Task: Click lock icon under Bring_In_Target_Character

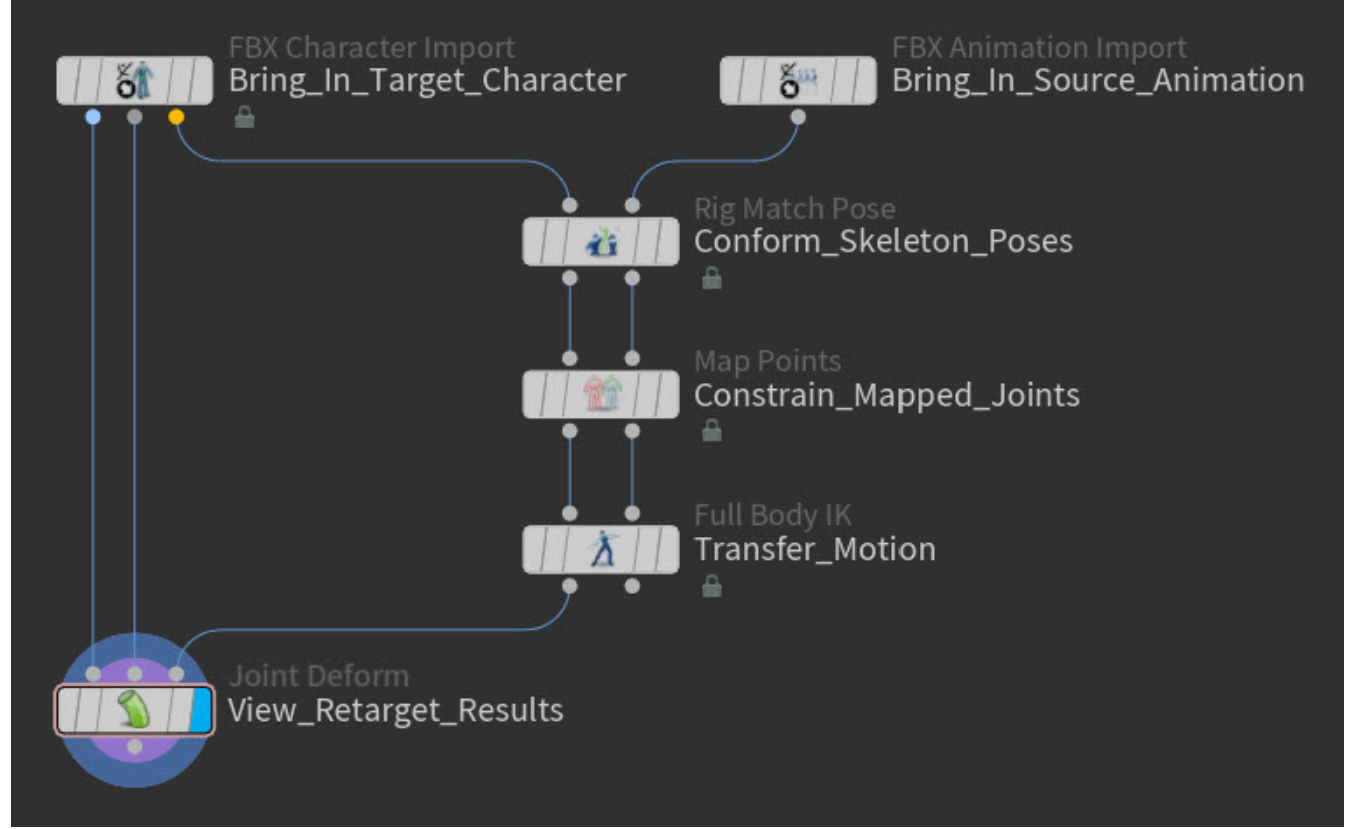Action: pos(244,118)
